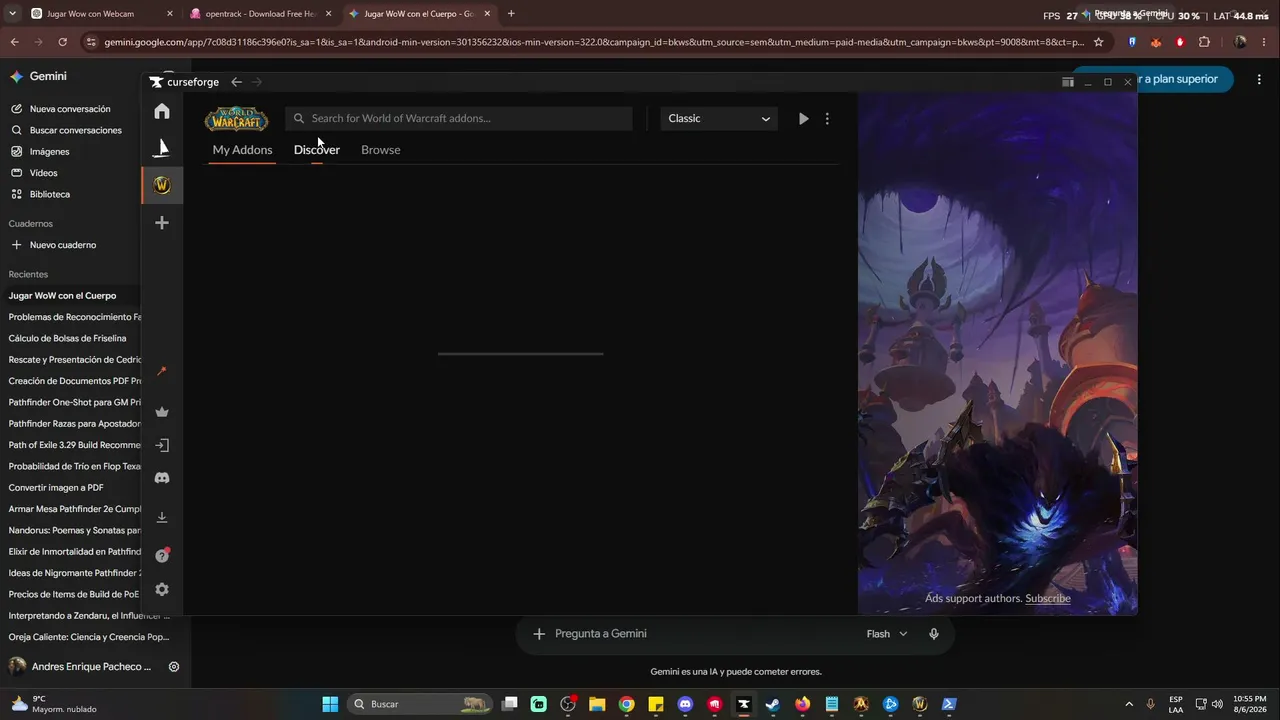
Task: Click the sign-in arrow icon in CurseForge sidebar
Action: coord(162,445)
